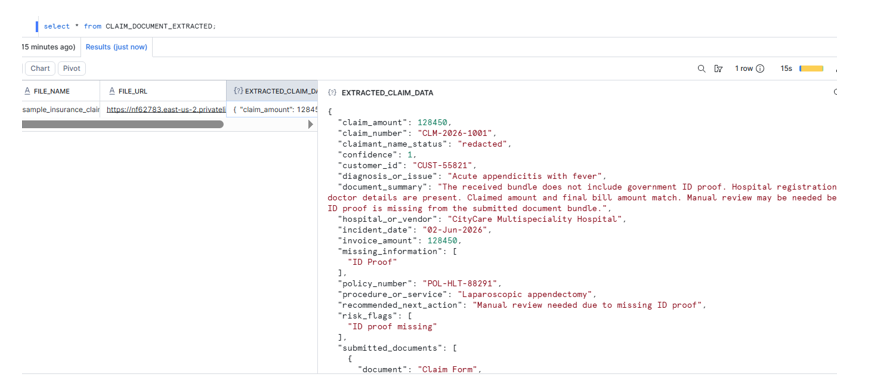Click the text type icon beside FILE_NAME

click(x=27, y=91)
